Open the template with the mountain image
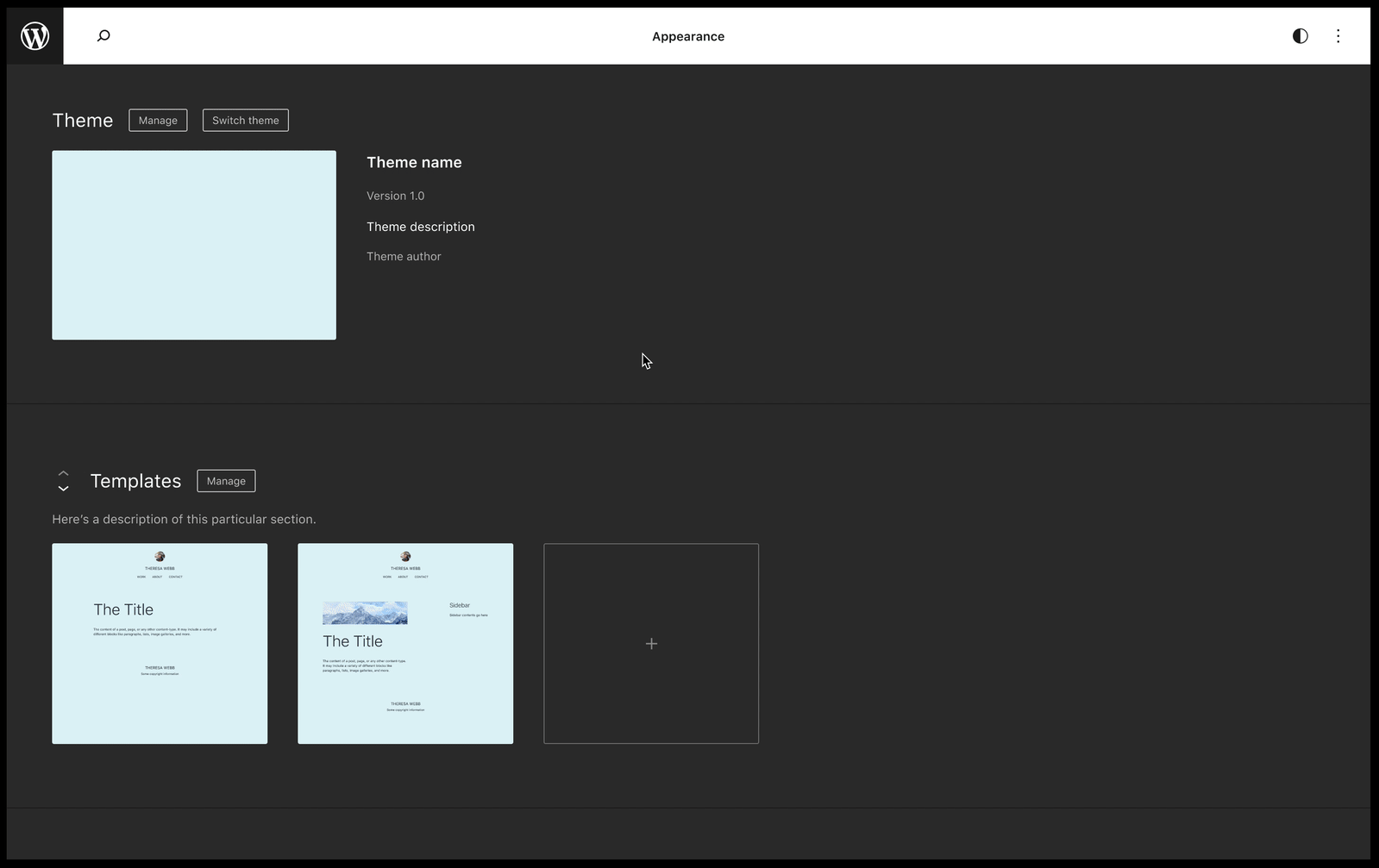The width and height of the screenshot is (1379, 868). pos(405,643)
